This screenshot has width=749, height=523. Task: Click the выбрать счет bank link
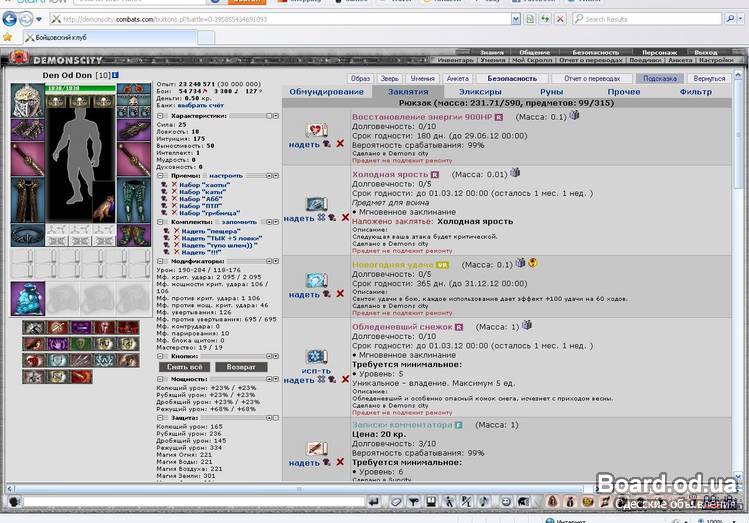[201, 105]
